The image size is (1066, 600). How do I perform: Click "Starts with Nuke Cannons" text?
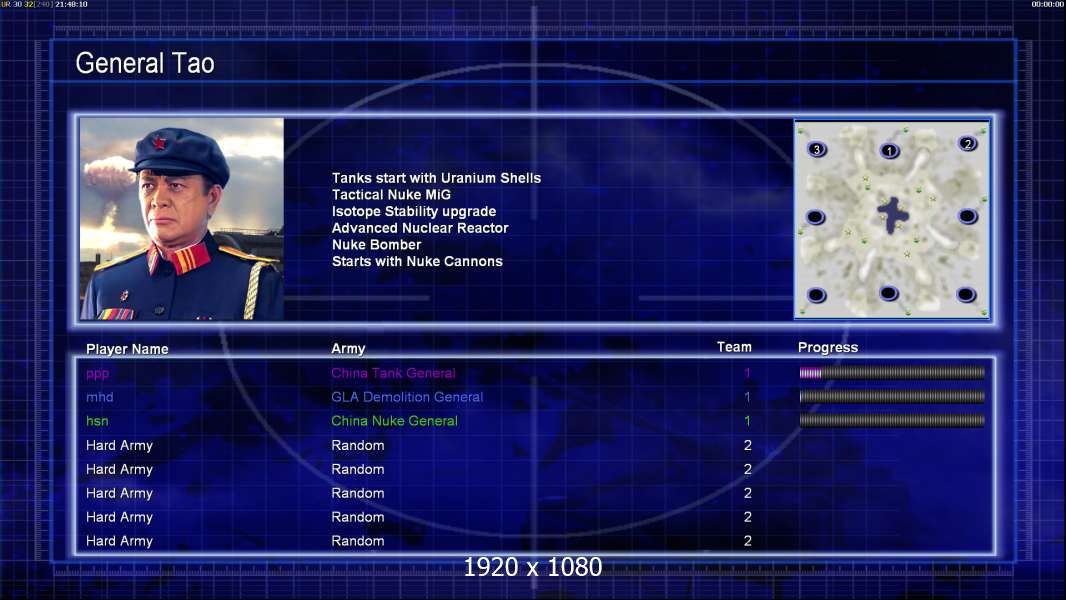[x=417, y=261]
